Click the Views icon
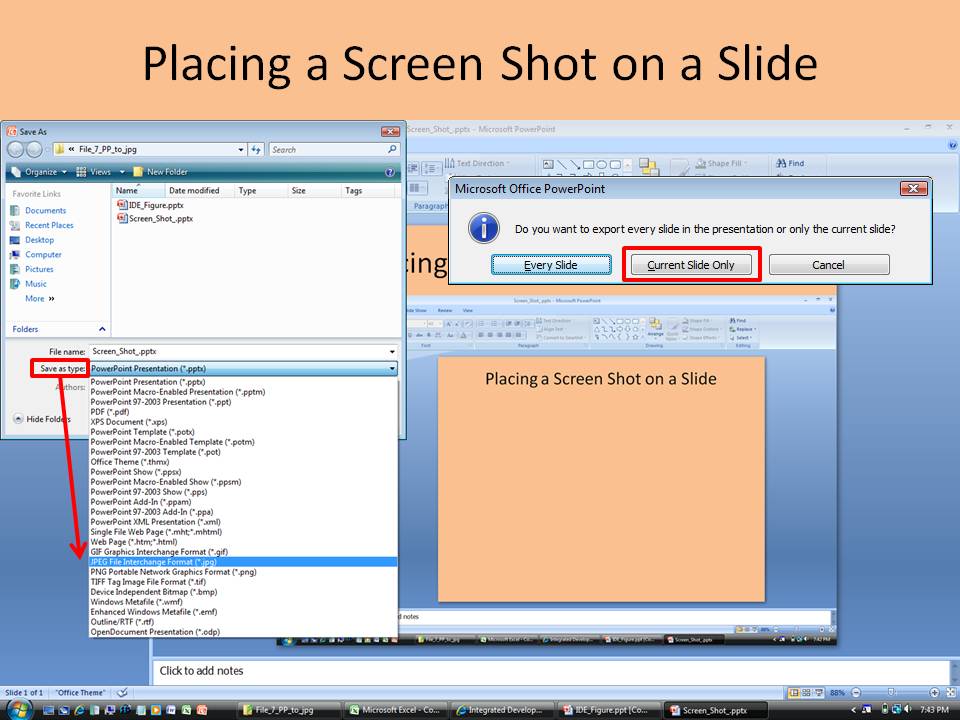960x720 pixels. click(x=81, y=172)
